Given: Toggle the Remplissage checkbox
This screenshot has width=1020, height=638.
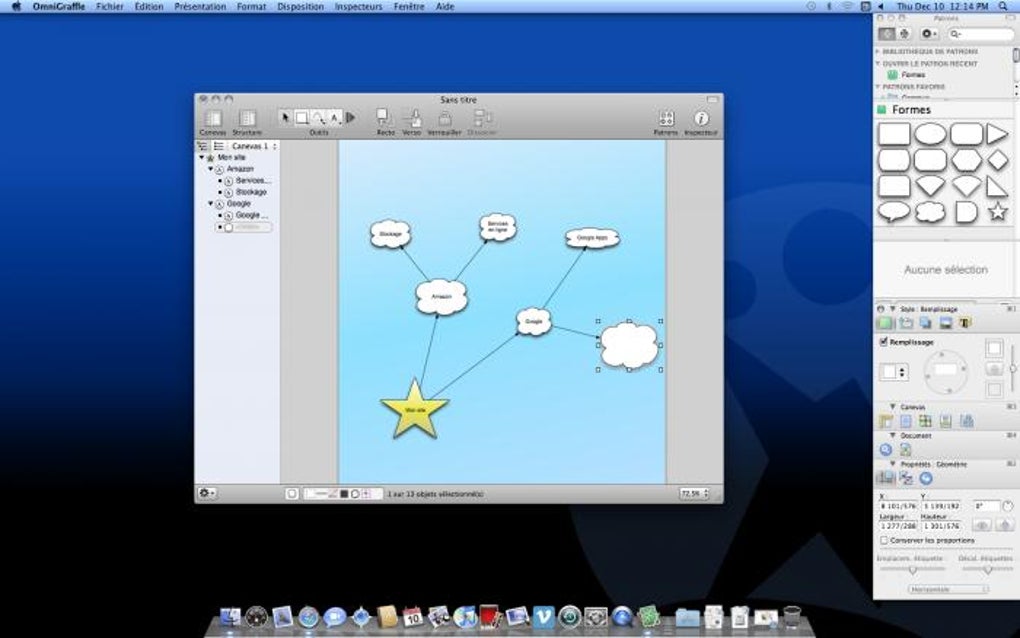Looking at the screenshot, I should pyautogui.click(x=883, y=341).
